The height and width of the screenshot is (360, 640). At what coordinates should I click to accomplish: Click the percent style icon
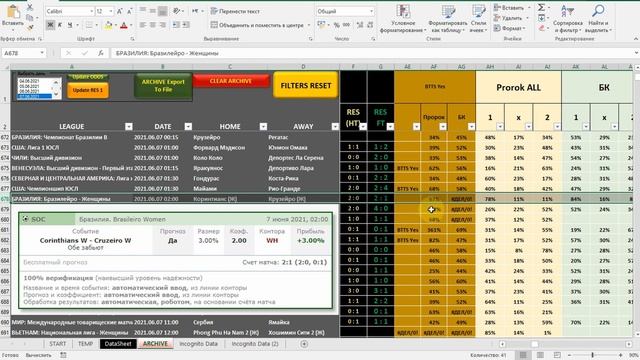[336, 25]
